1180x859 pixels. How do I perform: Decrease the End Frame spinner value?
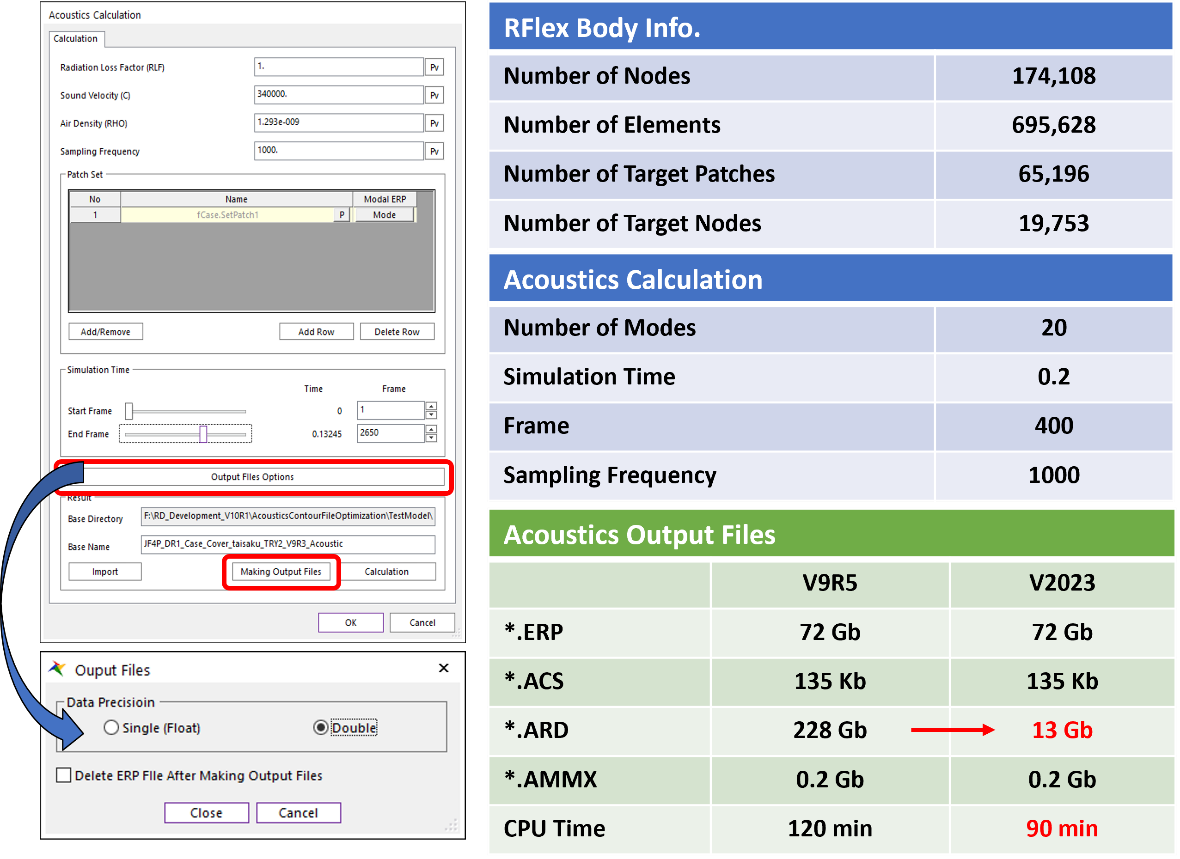coord(431,438)
